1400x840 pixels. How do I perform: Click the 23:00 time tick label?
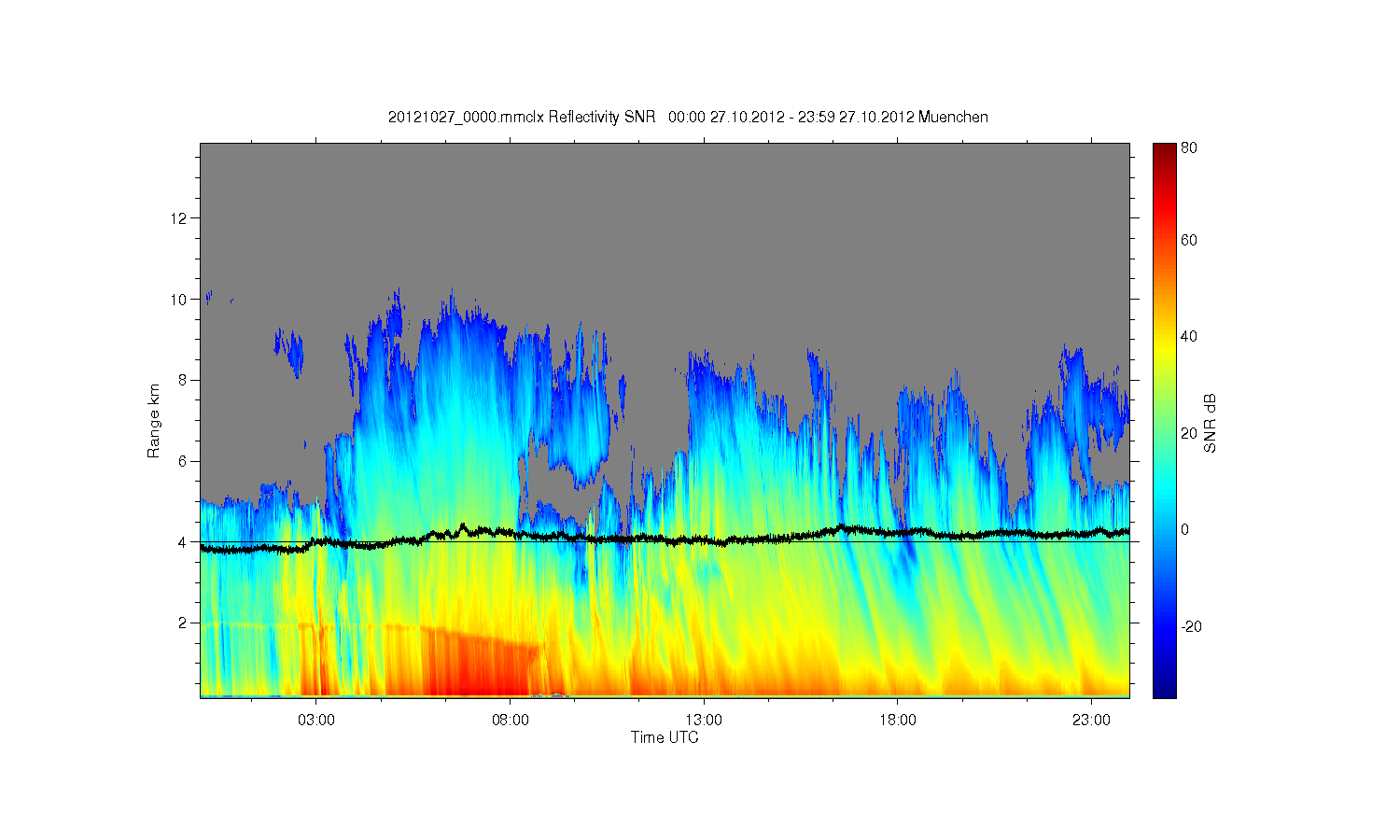click(1091, 721)
